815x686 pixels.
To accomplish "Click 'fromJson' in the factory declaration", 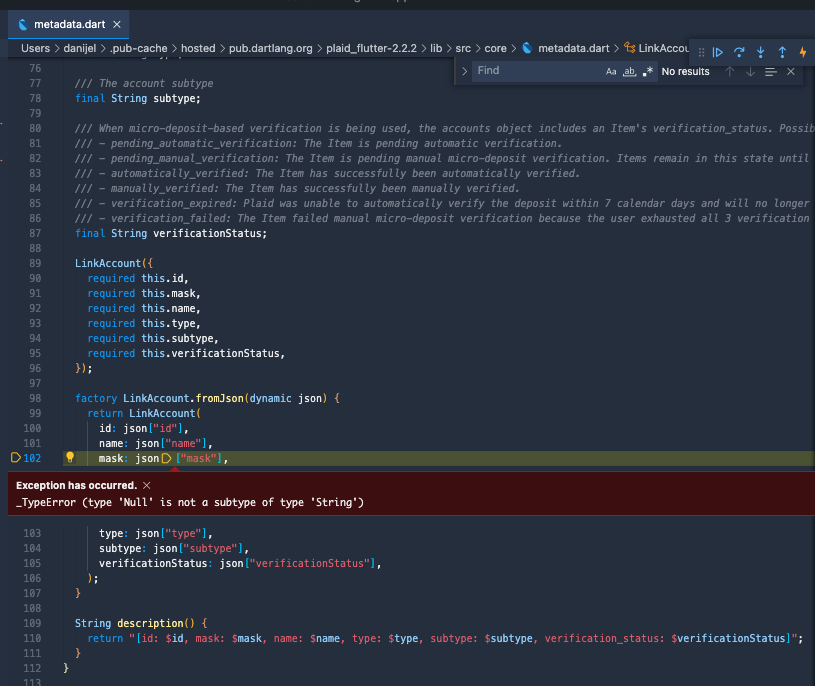I will click(220, 399).
